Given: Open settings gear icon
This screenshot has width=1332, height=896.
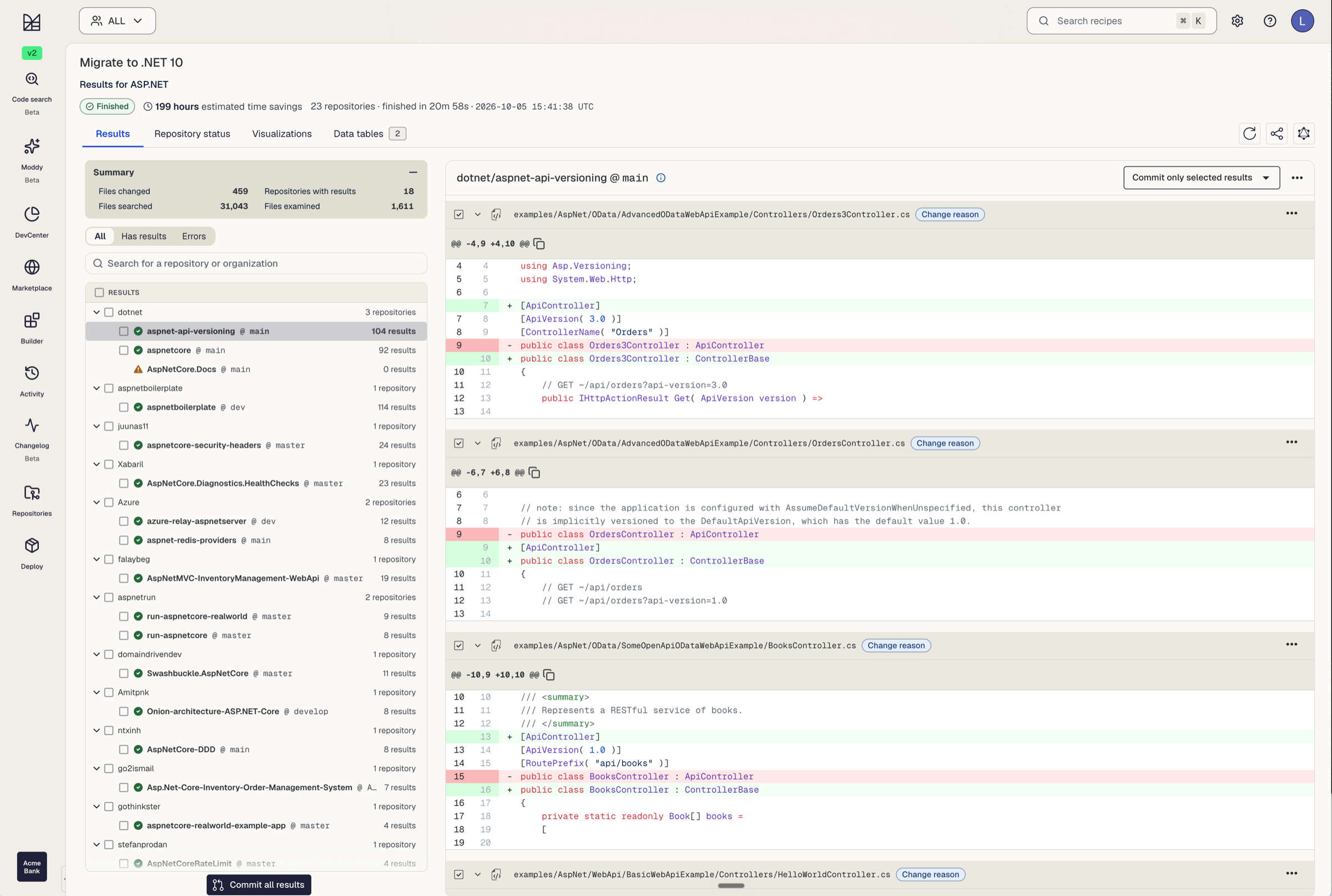Looking at the screenshot, I should (x=1237, y=21).
